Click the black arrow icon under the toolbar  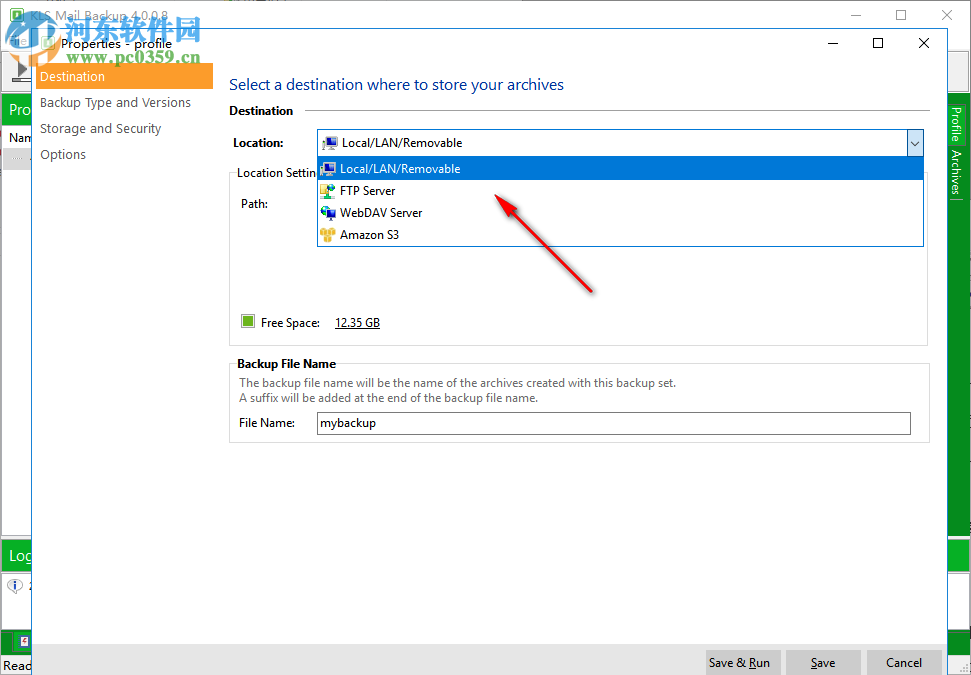(x=20, y=70)
